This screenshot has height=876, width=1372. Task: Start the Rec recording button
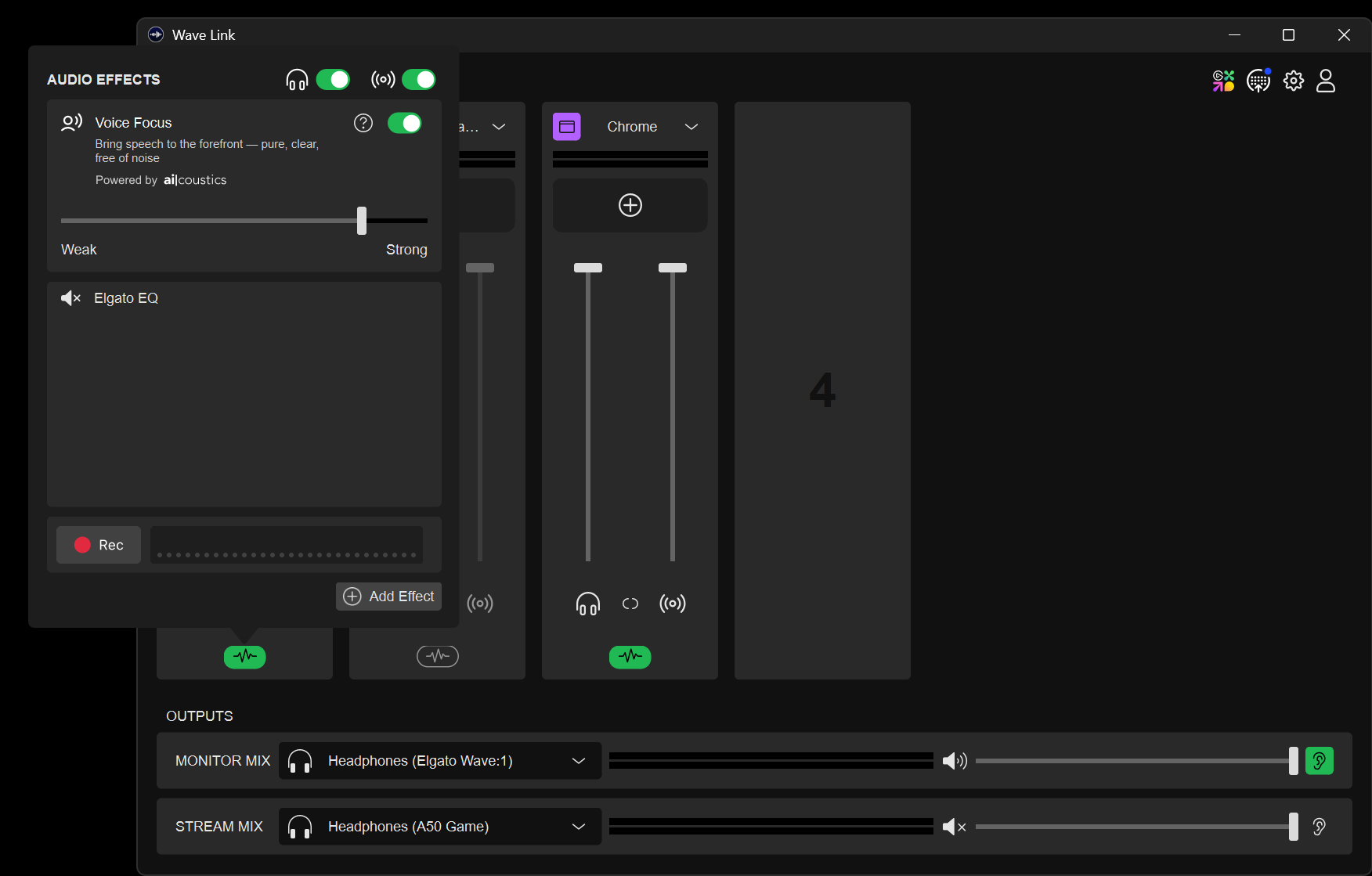coord(99,545)
